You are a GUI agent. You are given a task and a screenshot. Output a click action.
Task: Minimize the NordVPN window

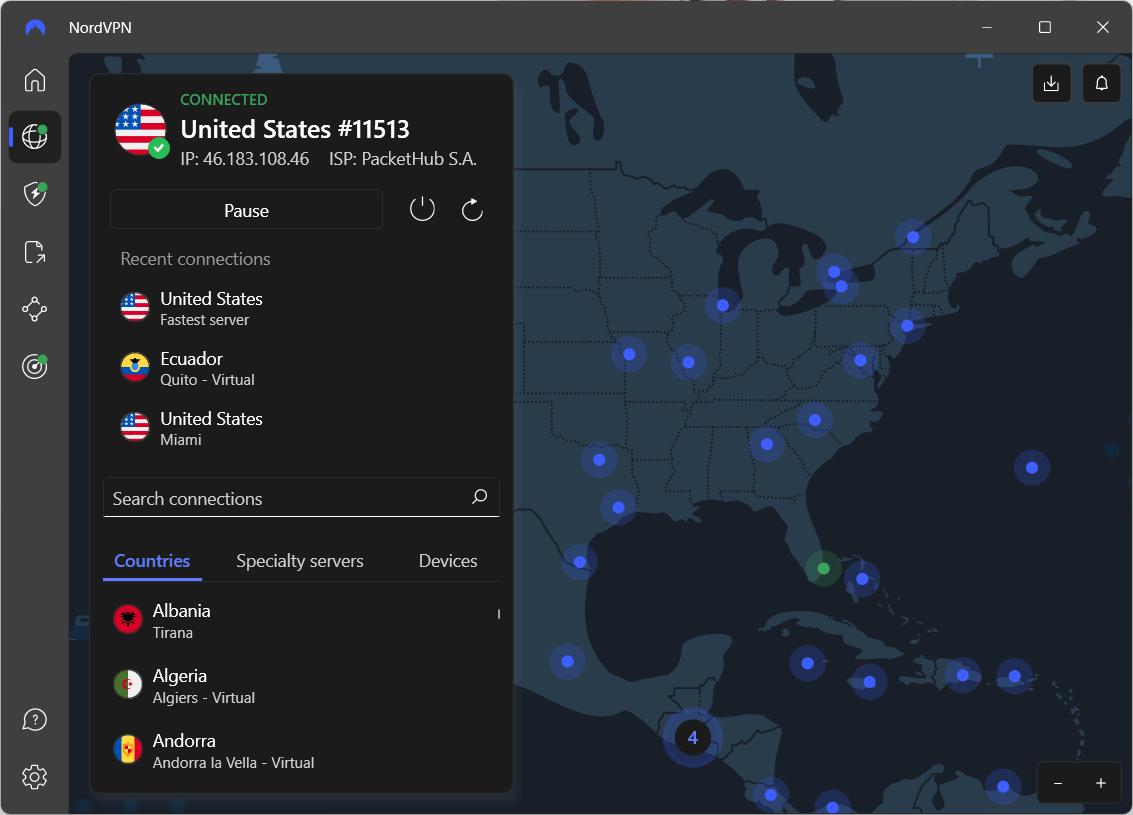(x=986, y=27)
